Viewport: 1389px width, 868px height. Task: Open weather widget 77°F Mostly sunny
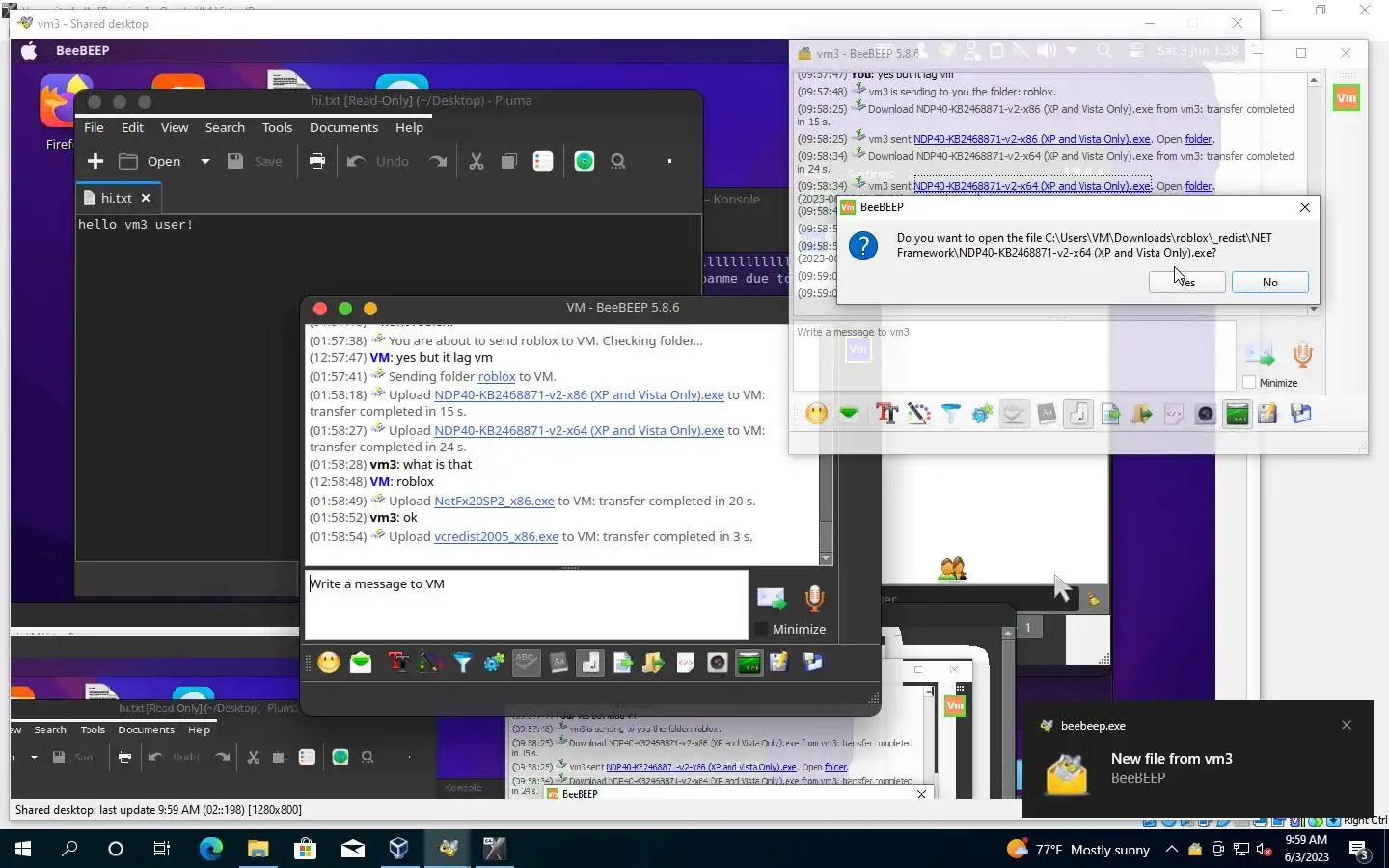coord(1079,850)
